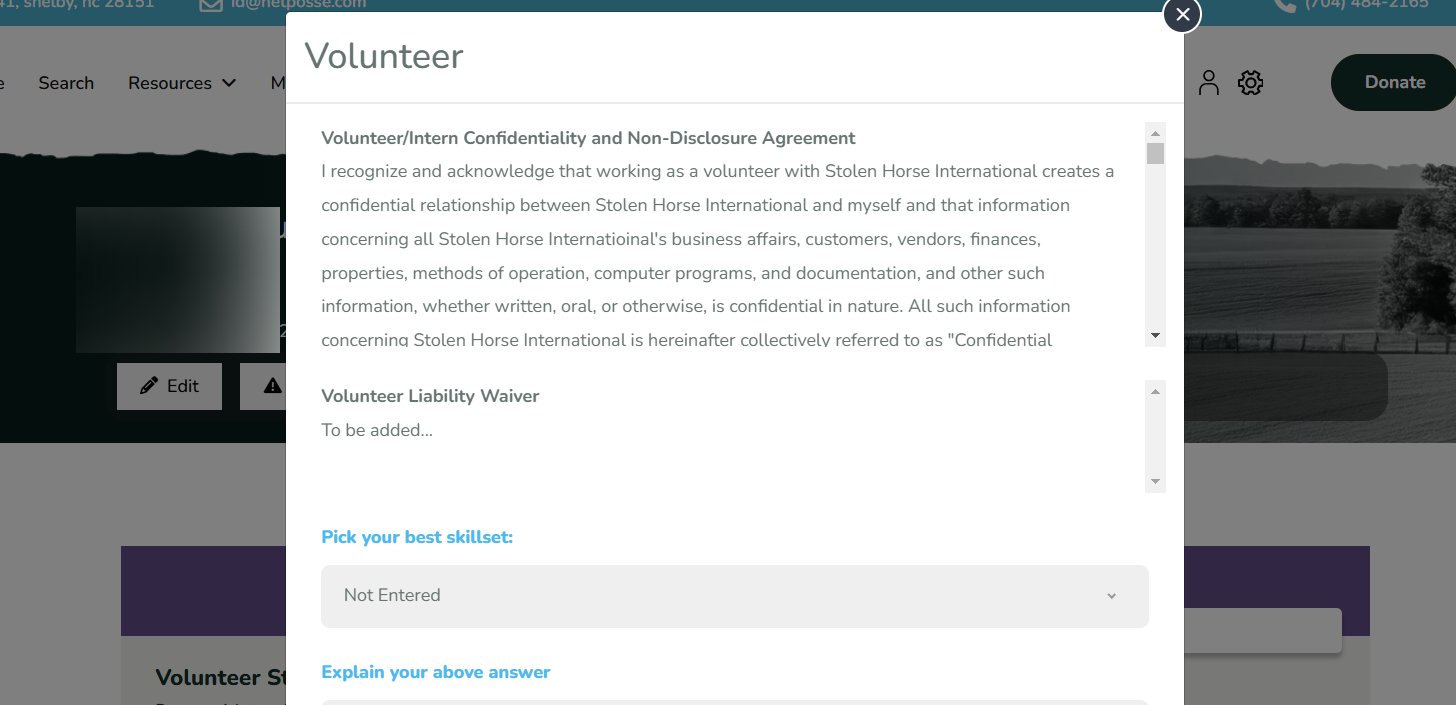1456x705 pixels.
Task: Click the blurred profile picture thumbnail
Action: (178, 280)
